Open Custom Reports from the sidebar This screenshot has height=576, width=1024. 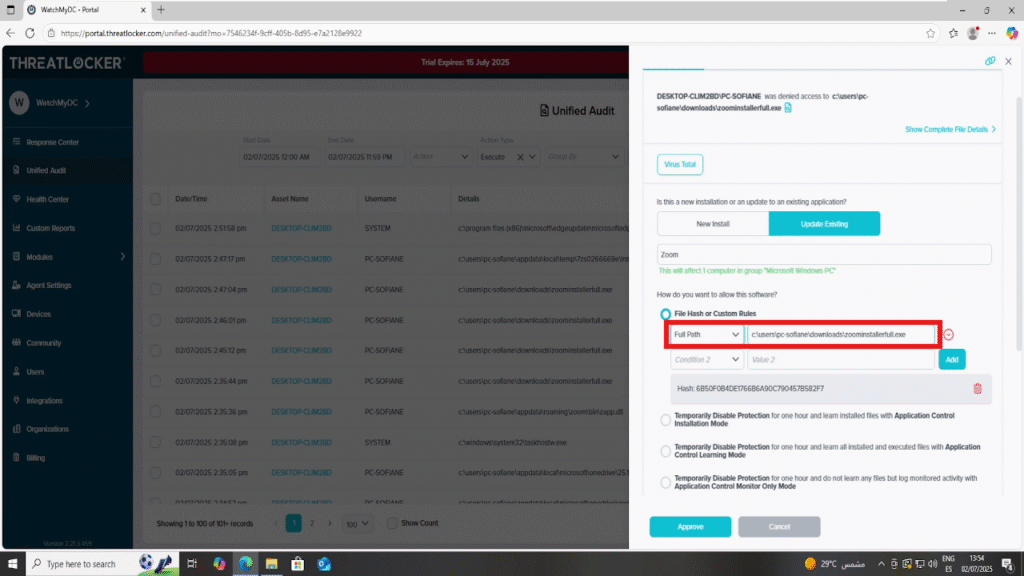[x=50, y=228]
